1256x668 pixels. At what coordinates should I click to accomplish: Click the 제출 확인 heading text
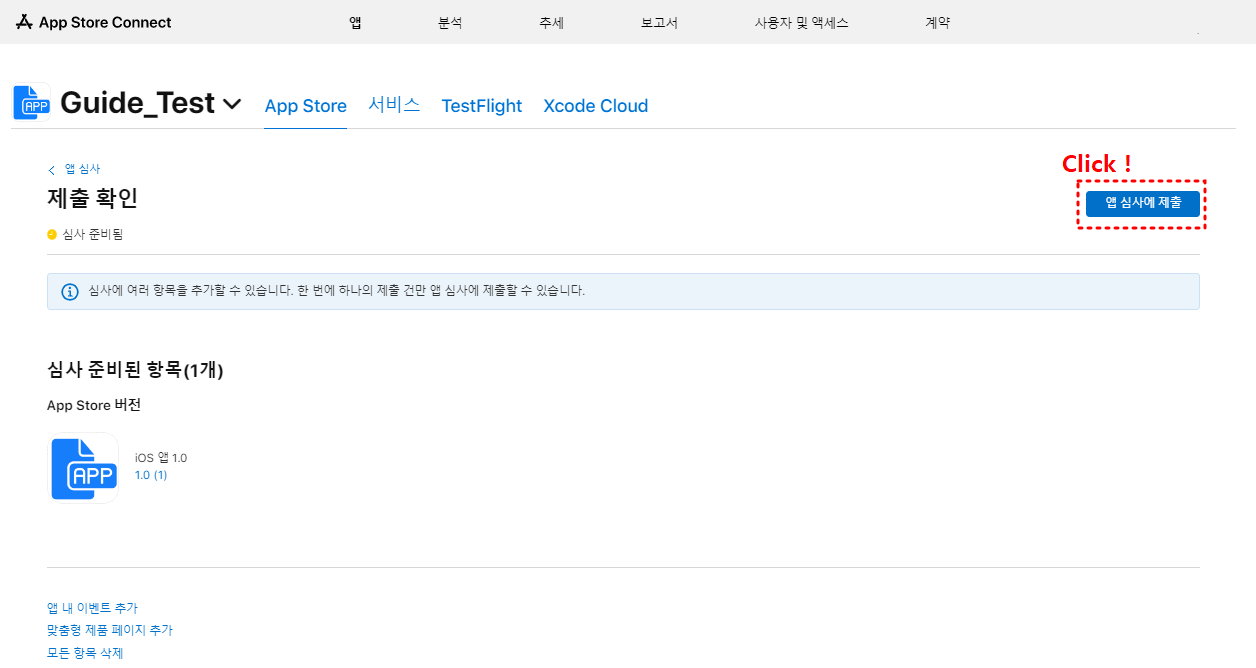pyautogui.click(x=92, y=198)
